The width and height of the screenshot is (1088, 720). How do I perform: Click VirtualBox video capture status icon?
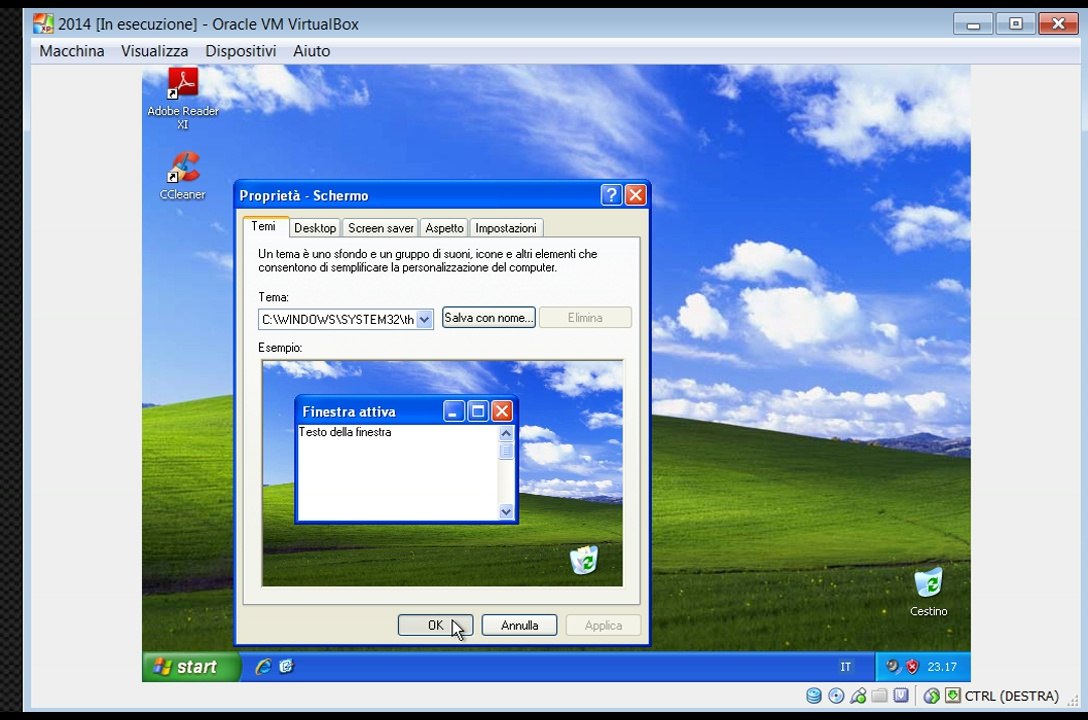click(901, 696)
